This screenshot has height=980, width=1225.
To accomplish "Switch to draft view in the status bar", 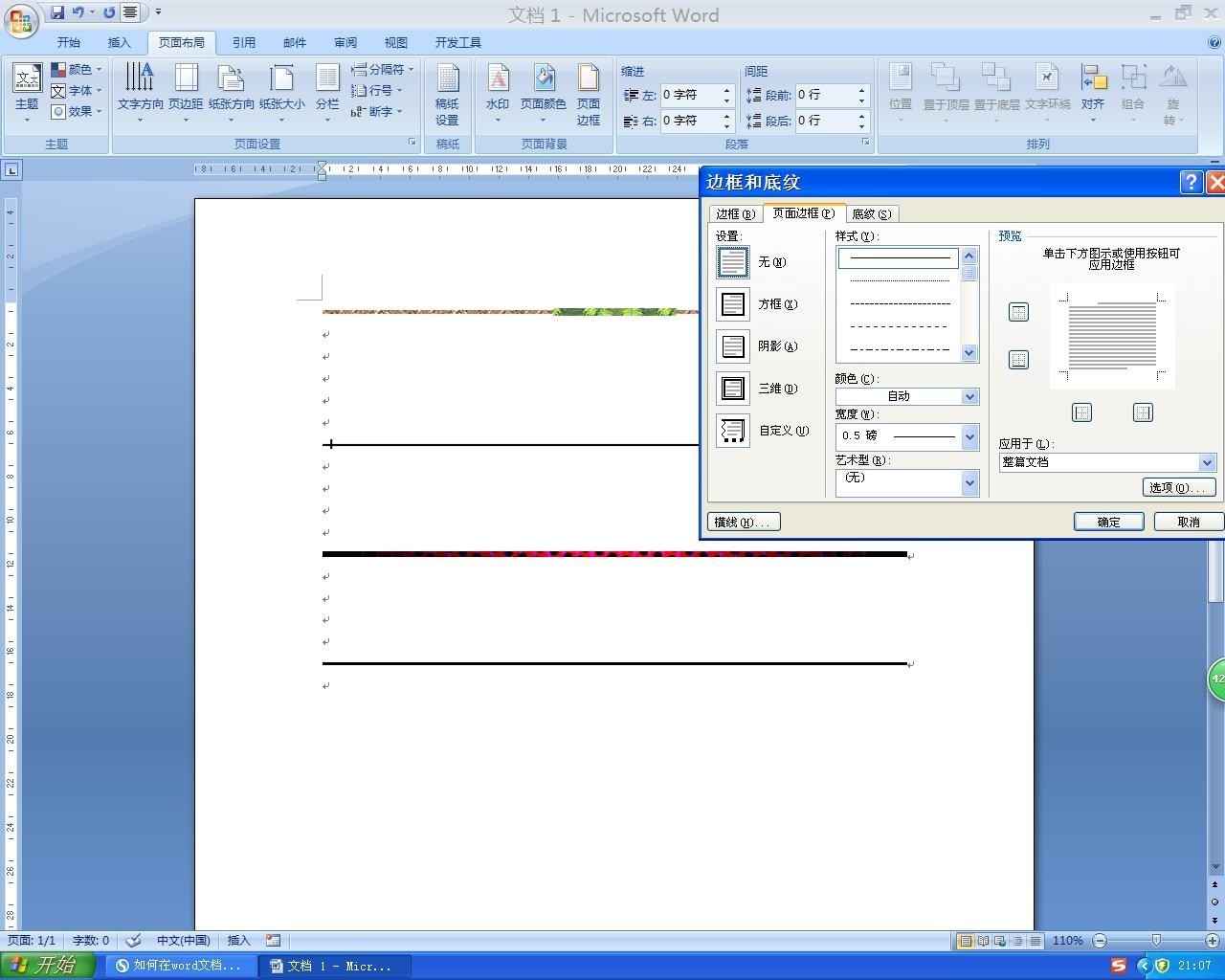I will (x=1035, y=941).
